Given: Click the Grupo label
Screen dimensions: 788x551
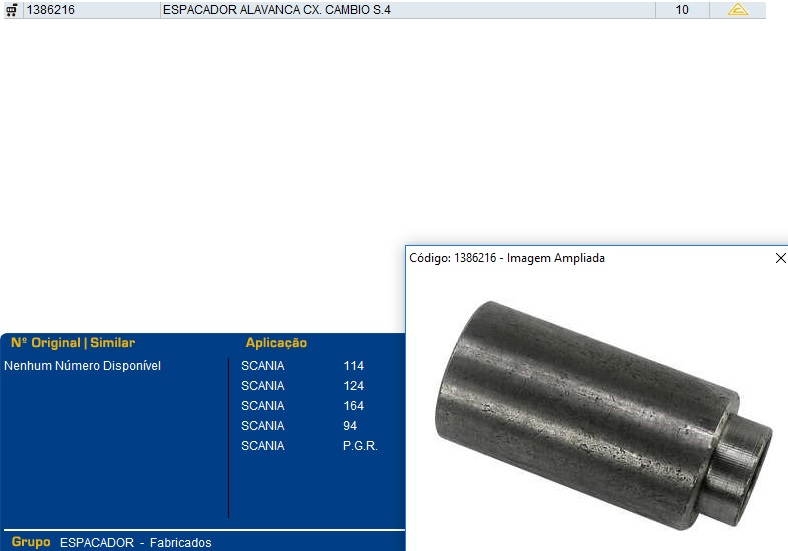Looking at the screenshot, I should [x=31, y=542].
